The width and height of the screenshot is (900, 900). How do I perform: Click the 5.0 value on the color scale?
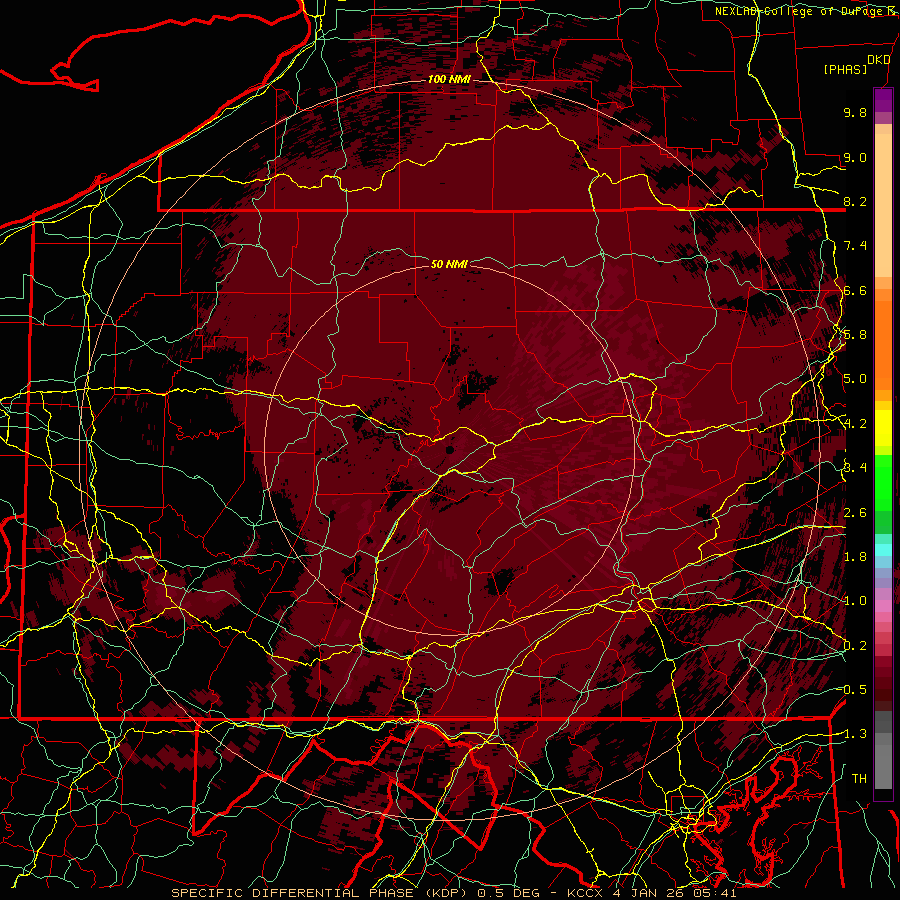[x=855, y=379]
